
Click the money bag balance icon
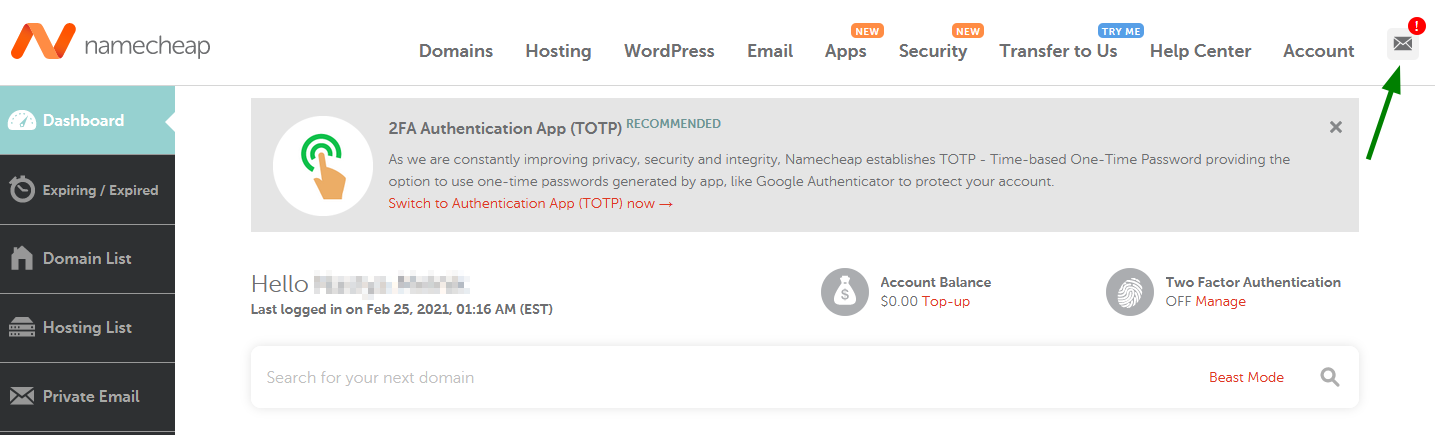click(x=845, y=292)
